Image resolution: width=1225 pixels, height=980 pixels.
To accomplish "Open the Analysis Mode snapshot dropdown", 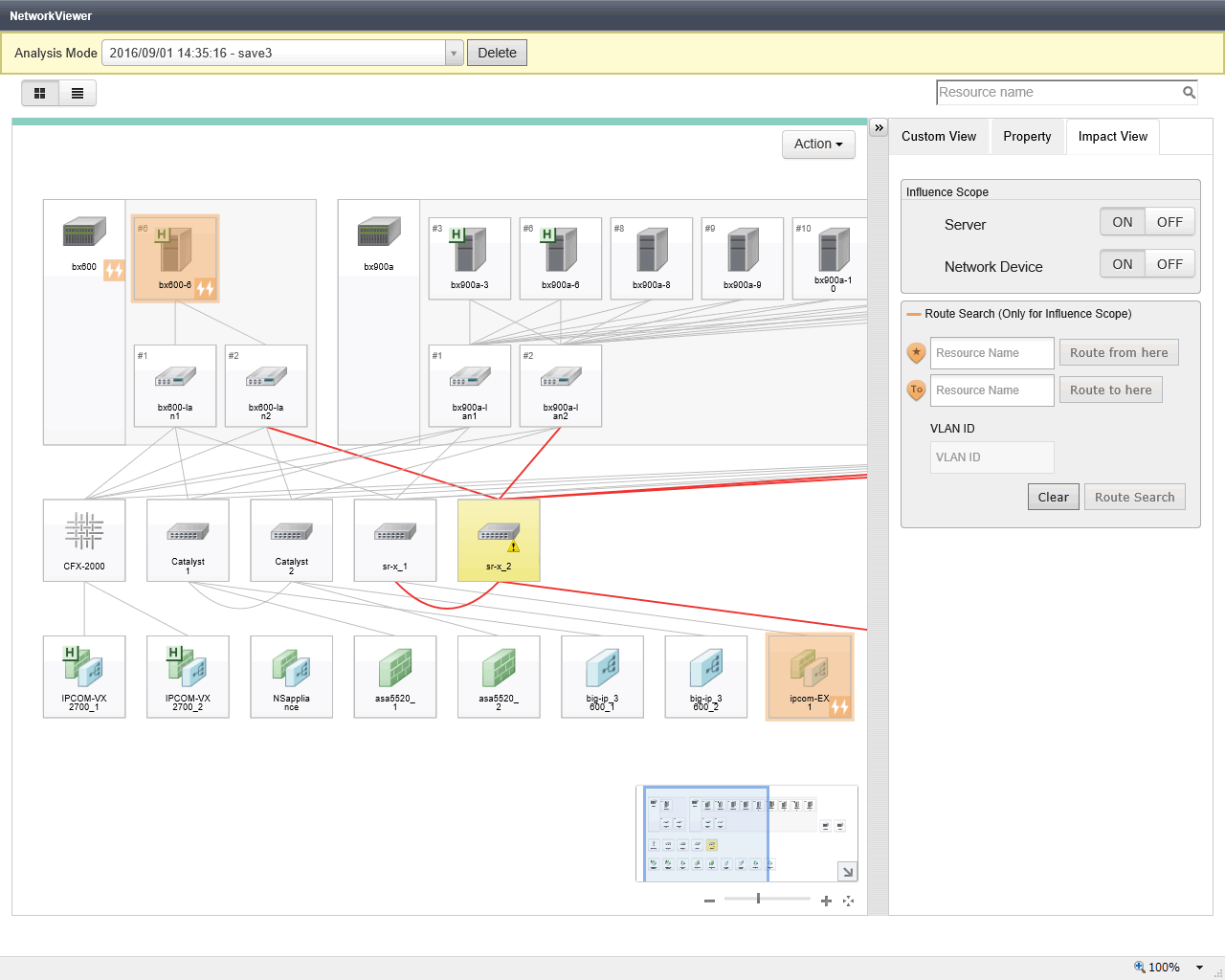I will 455,54.
